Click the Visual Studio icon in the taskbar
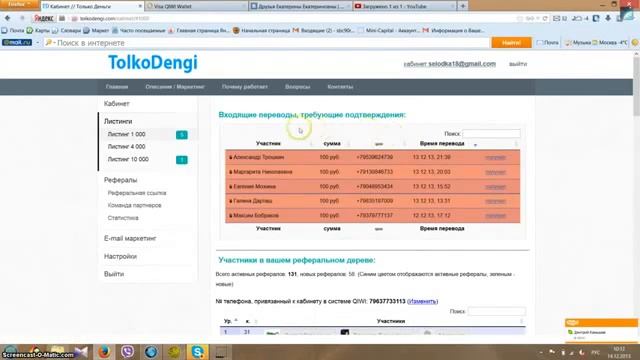The image size is (640, 360). pos(81,351)
